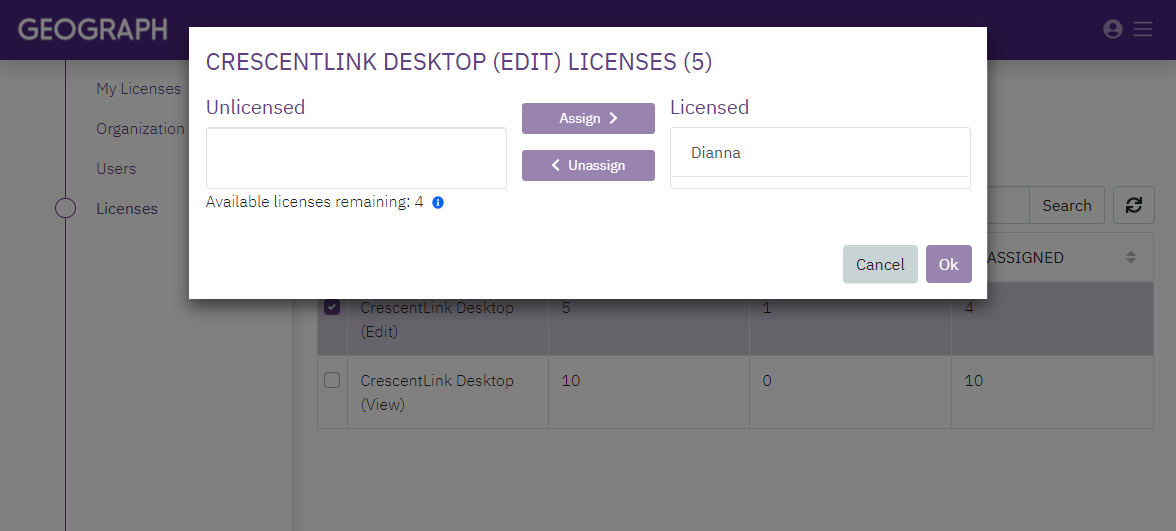Viewport: 1176px width, 531px height.
Task: Click the value 0 in the View row
Action: click(x=766, y=381)
